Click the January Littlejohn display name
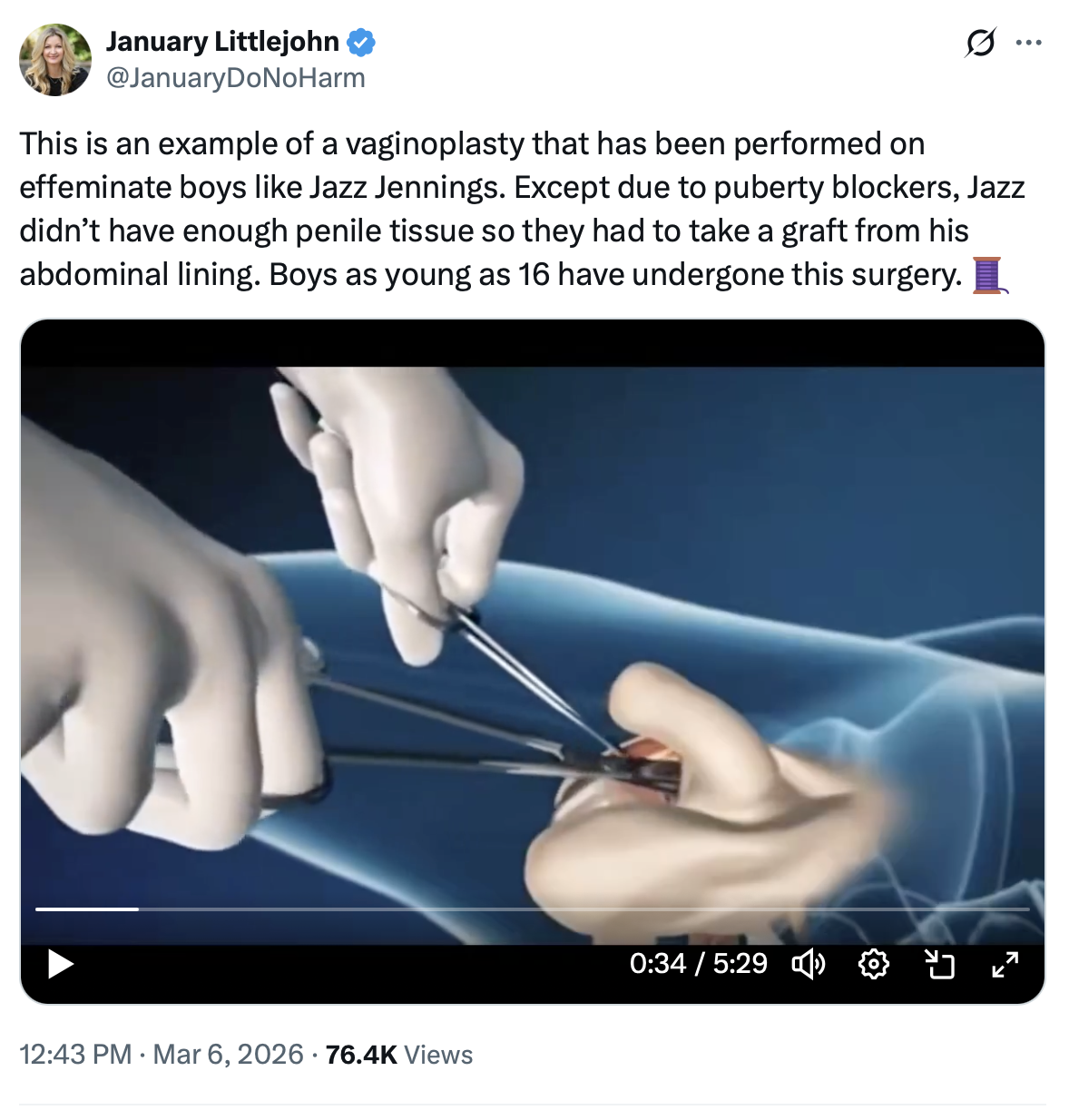The image size is (1069, 1120). (x=222, y=42)
